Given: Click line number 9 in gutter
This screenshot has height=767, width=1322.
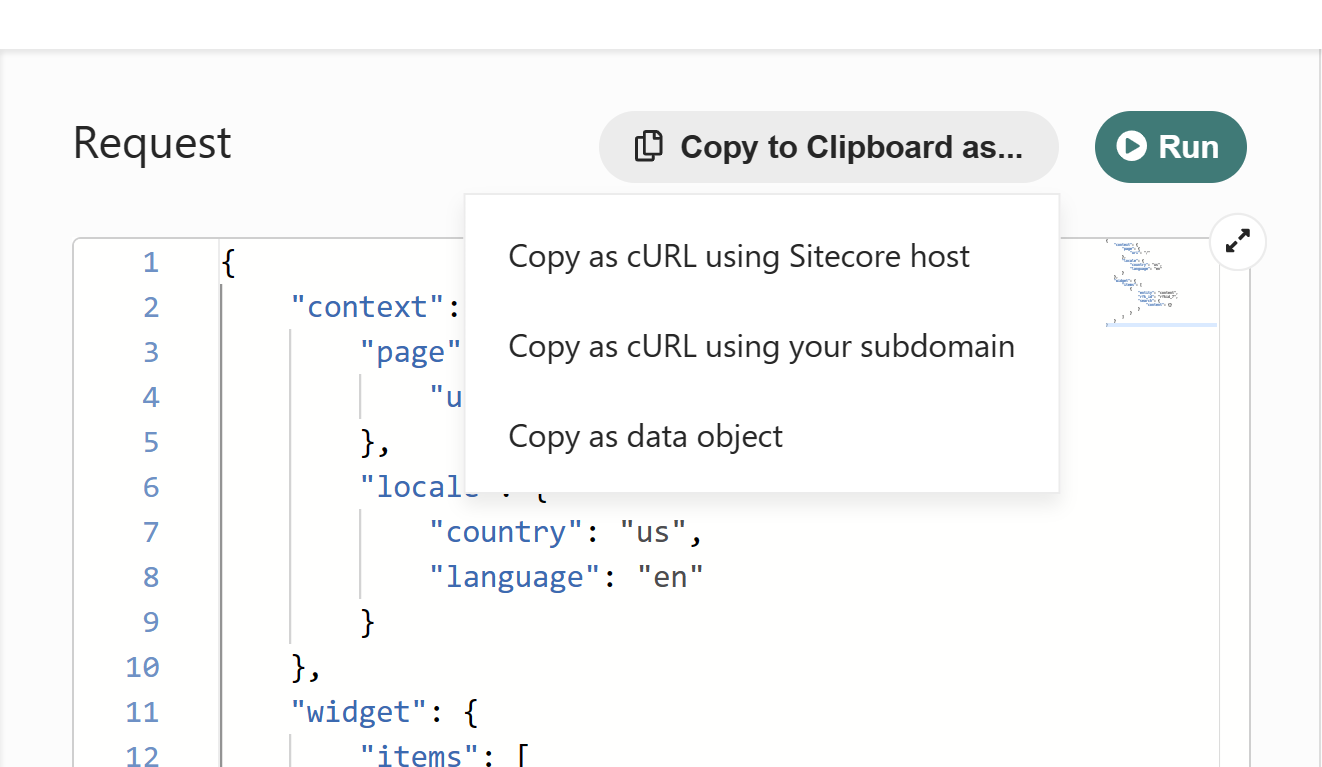Looking at the screenshot, I should (151, 622).
